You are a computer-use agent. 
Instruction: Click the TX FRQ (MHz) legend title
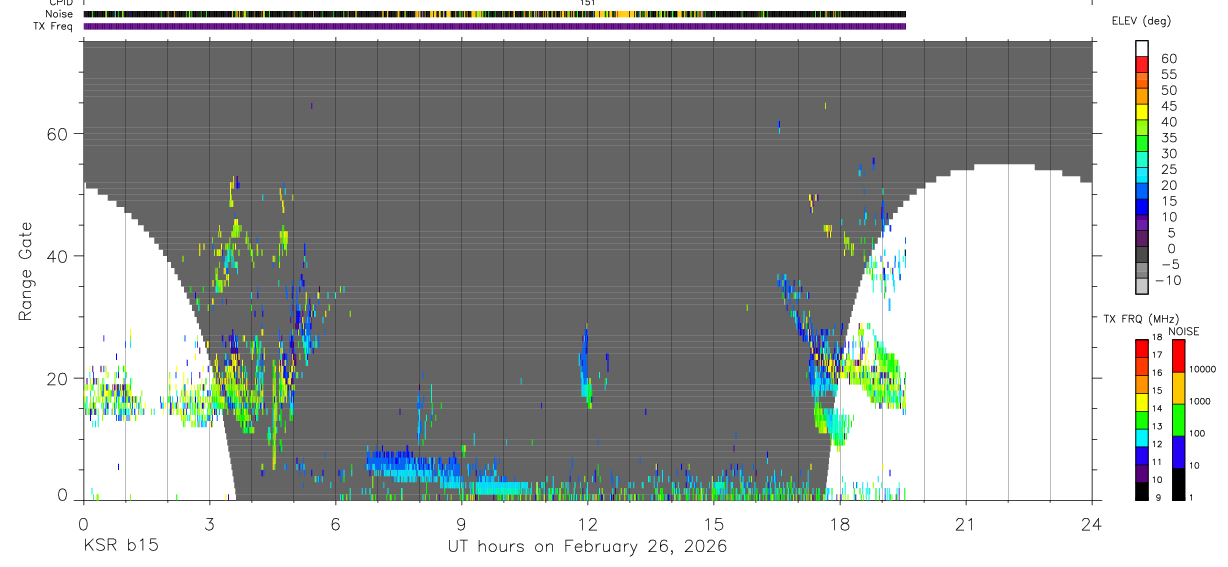[x=1139, y=319]
